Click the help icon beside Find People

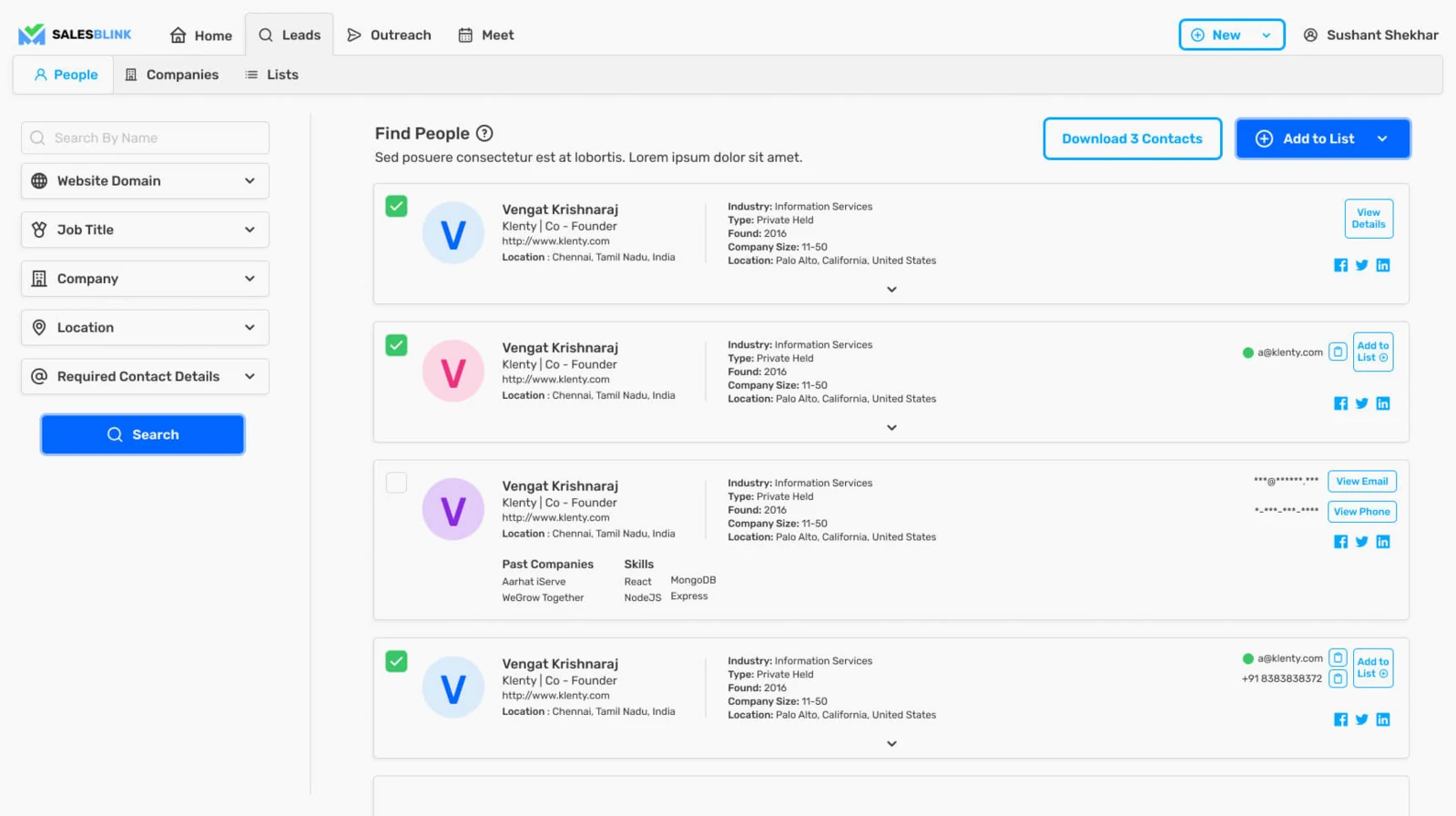click(484, 133)
